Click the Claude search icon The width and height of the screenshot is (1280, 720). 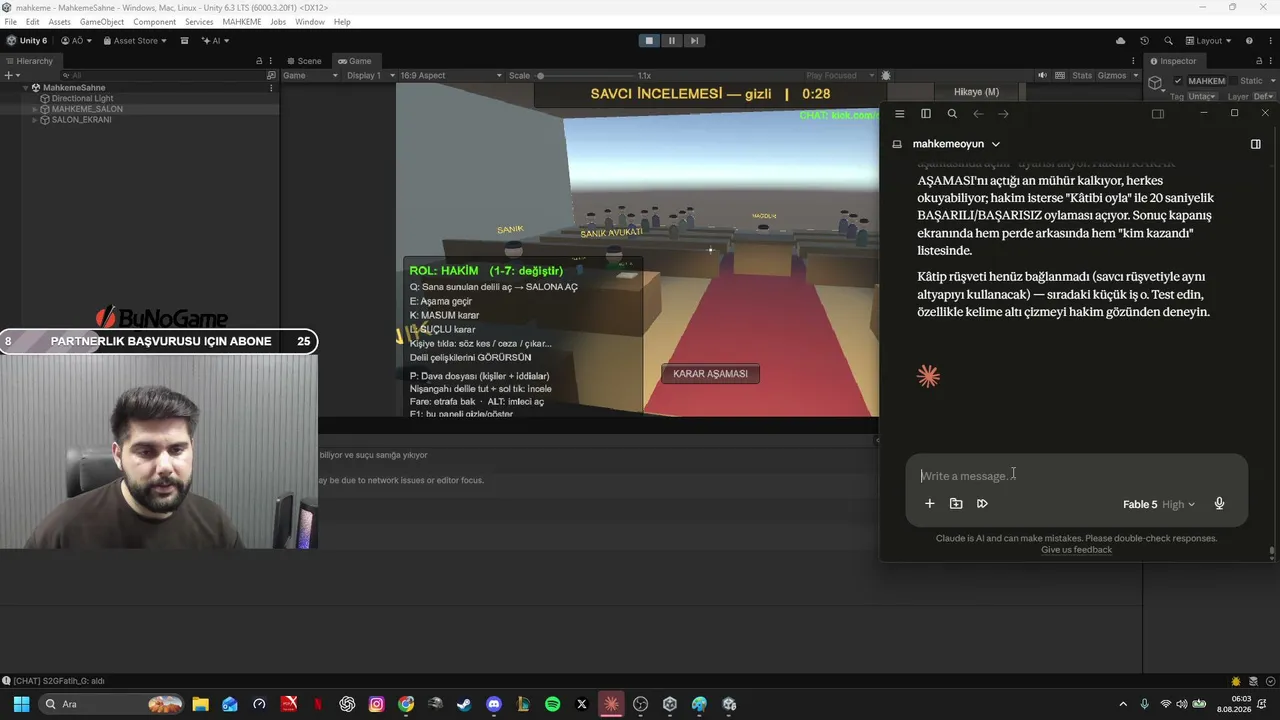click(952, 114)
